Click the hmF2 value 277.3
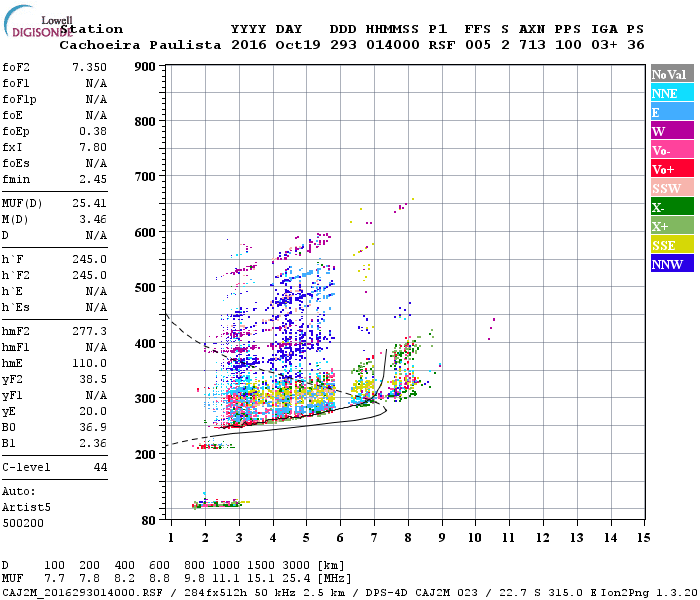The image size is (700, 600). point(89,331)
